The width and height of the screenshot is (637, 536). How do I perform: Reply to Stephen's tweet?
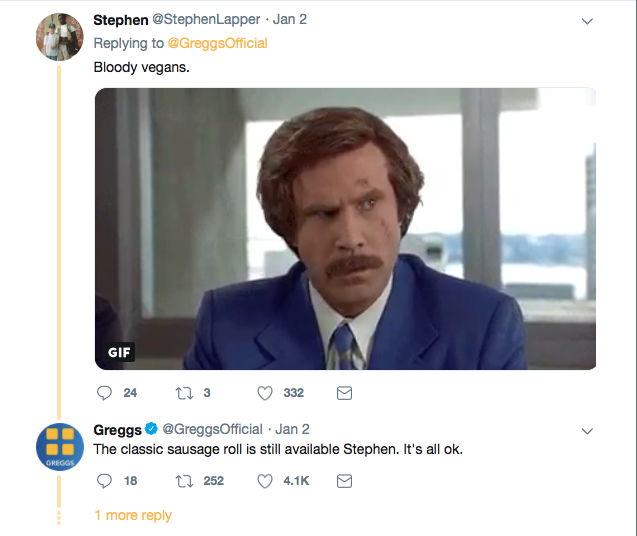click(x=104, y=393)
